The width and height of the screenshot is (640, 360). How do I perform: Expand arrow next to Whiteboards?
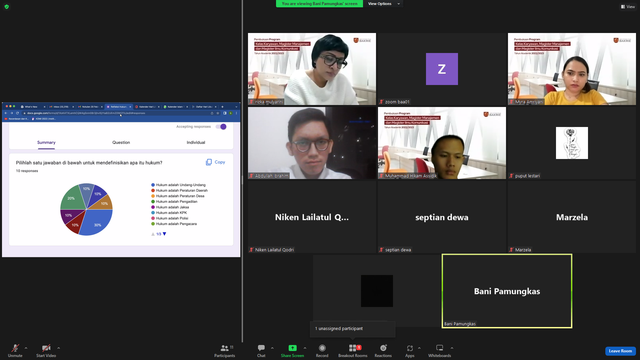[452, 348]
